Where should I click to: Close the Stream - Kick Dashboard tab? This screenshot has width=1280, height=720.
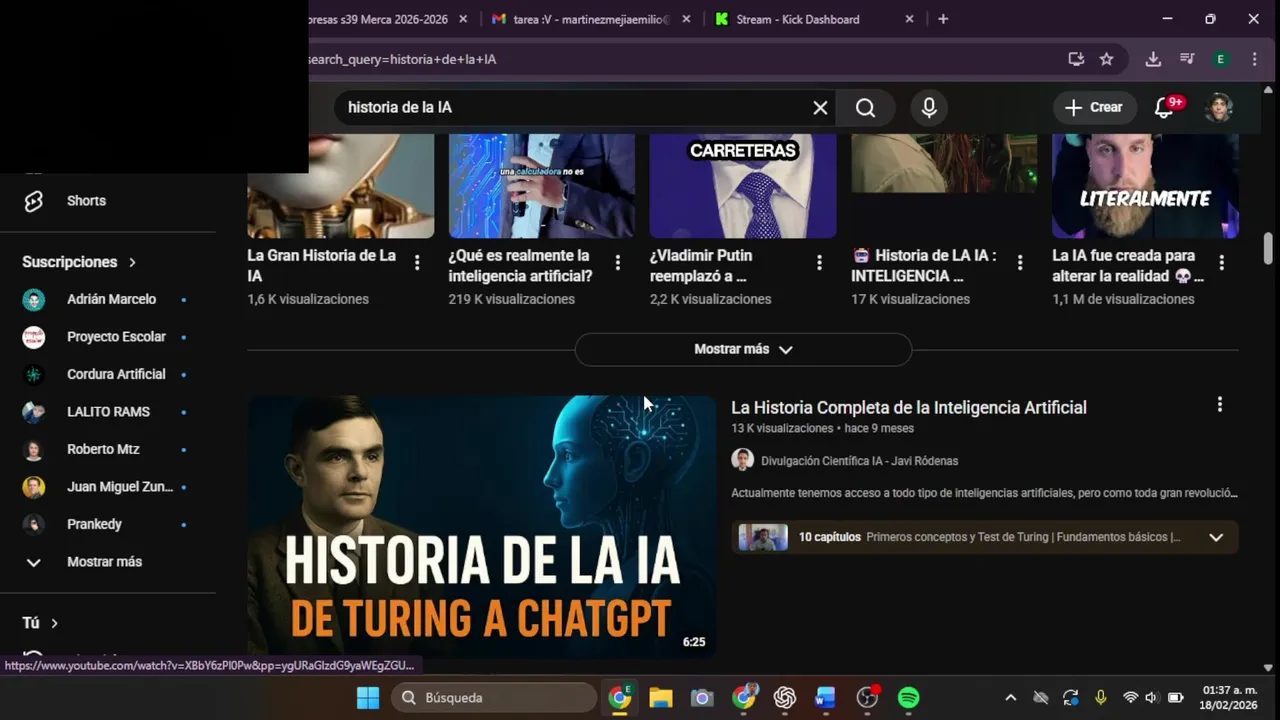[x=909, y=19]
